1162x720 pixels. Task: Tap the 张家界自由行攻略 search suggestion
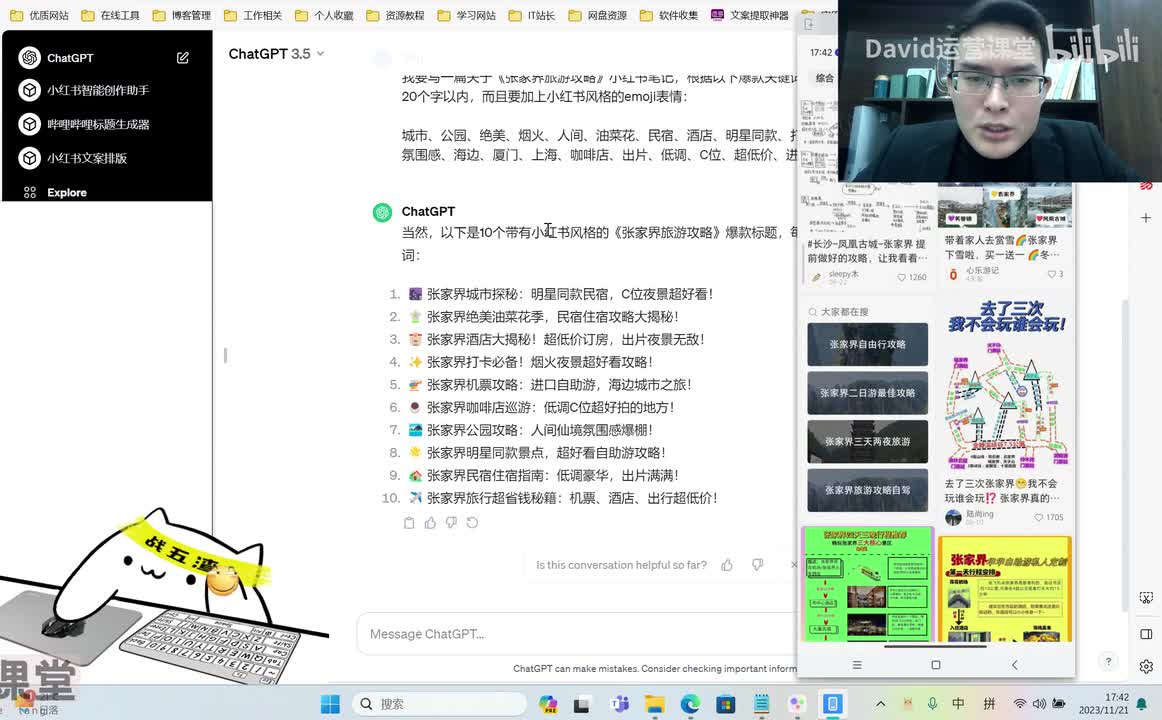point(867,344)
